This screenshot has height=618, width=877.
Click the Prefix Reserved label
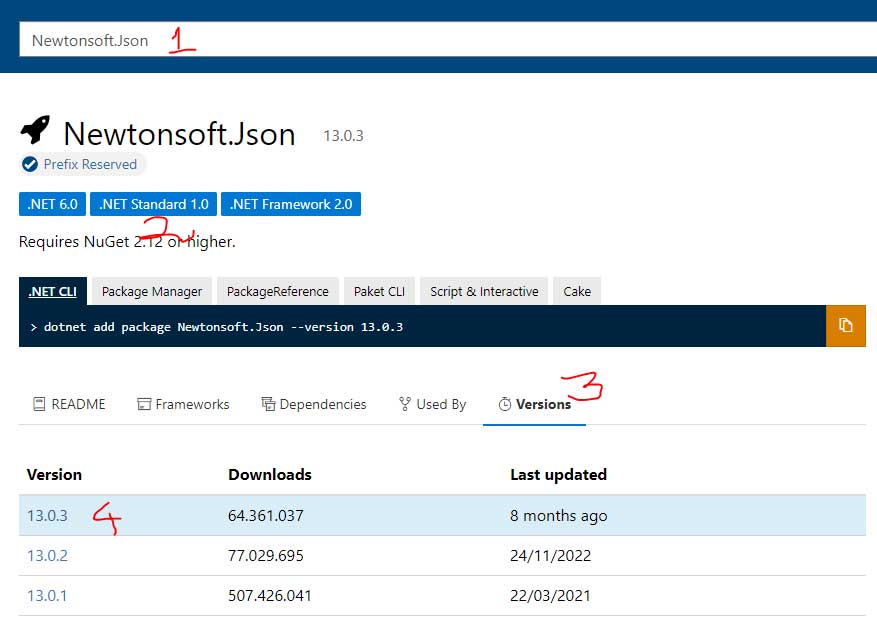[90, 164]
